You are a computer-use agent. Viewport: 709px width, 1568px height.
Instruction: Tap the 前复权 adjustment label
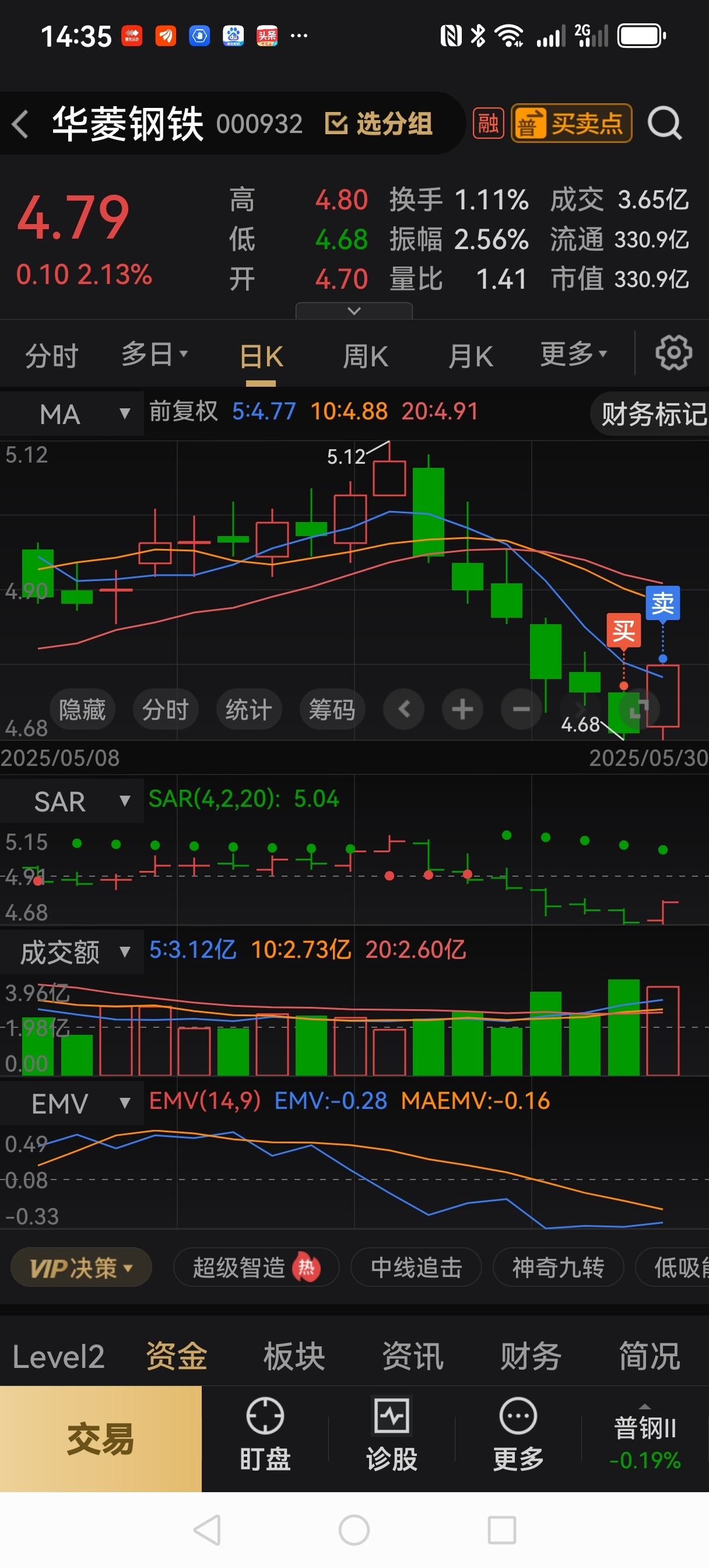[x=183, y=411]
